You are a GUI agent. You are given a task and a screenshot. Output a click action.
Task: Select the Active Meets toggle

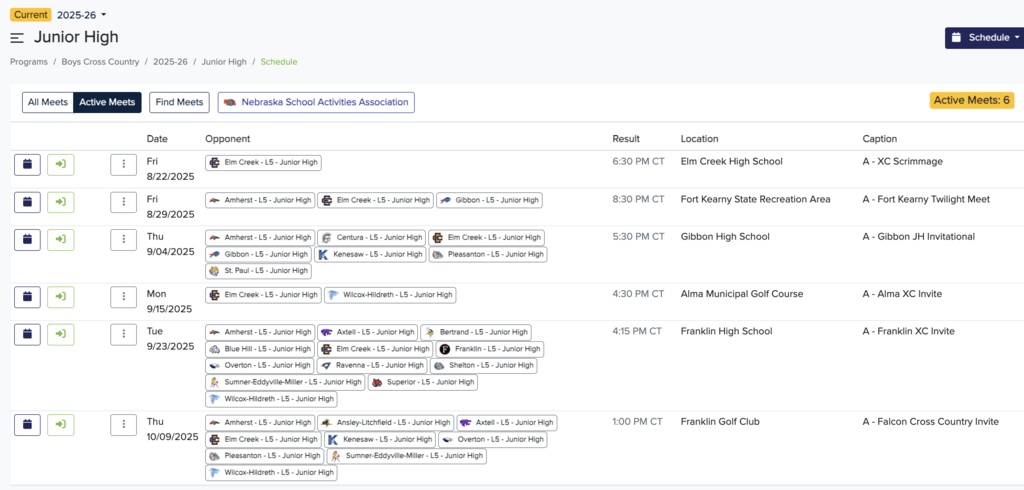coord(107,103)
